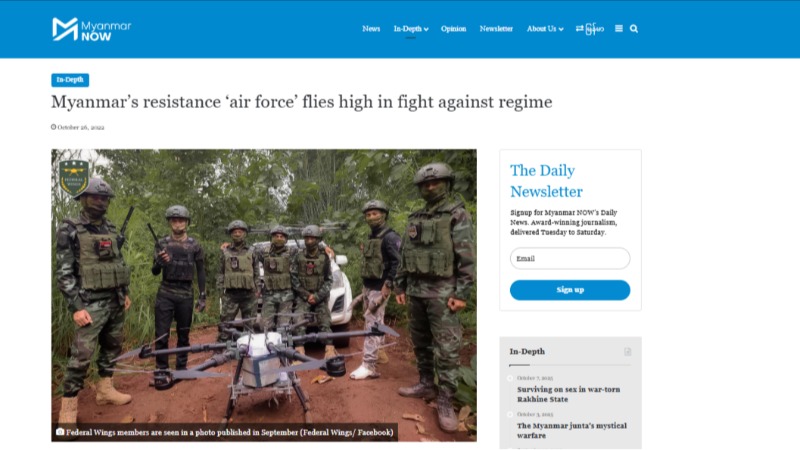
Task: Click the clock icon beside article date
Action: 54,127
